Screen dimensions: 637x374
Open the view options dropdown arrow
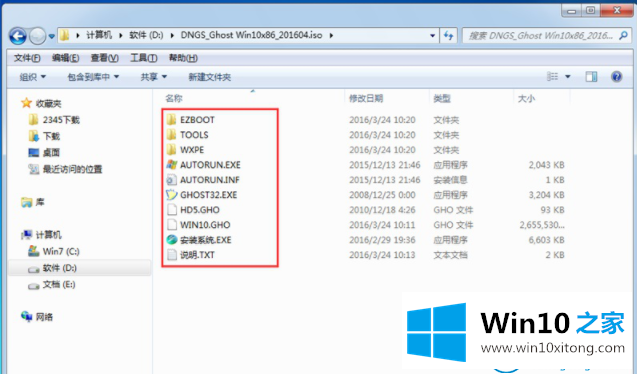coord(568,76)
